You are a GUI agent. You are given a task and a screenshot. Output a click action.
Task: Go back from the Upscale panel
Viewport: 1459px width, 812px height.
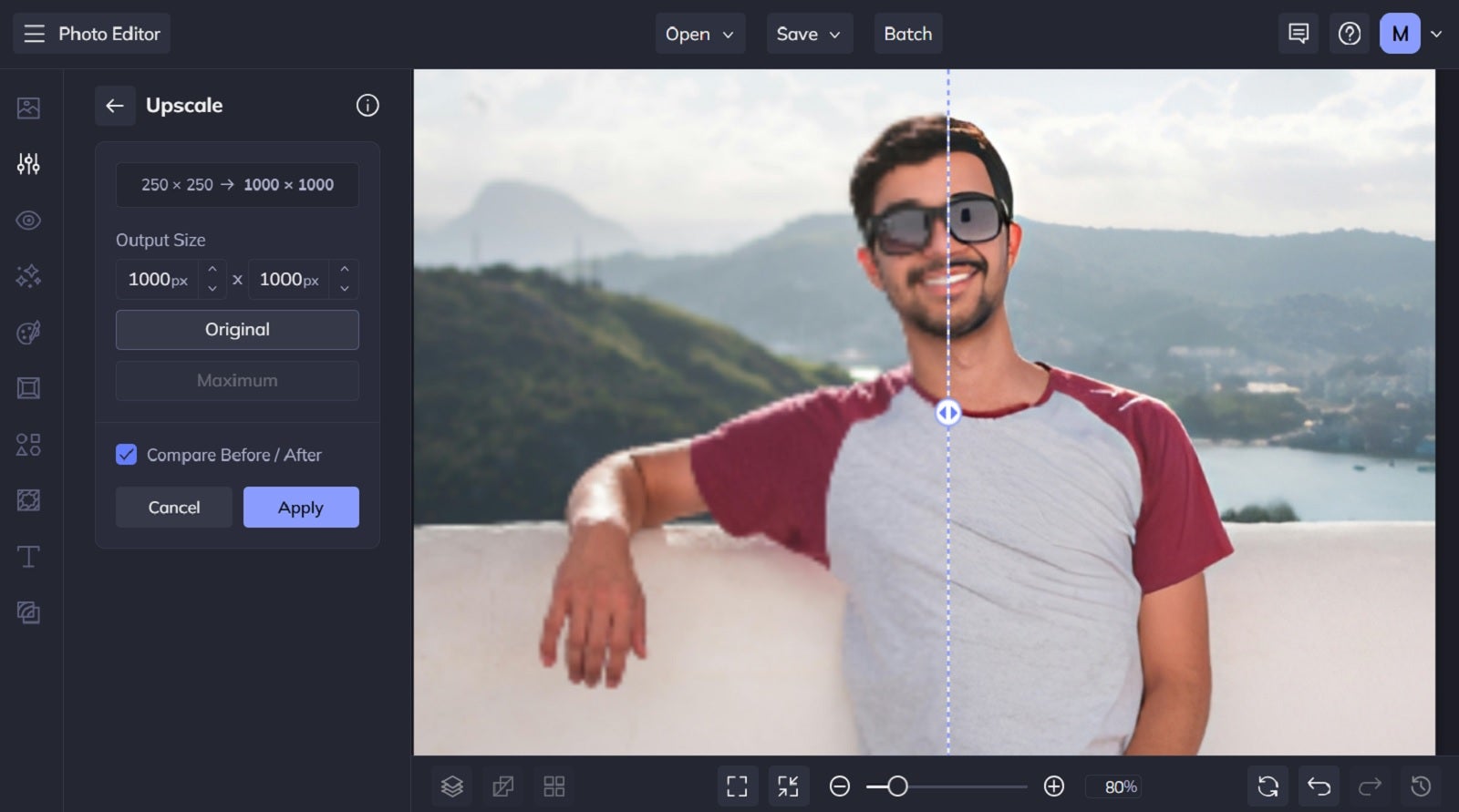(115, 106)
